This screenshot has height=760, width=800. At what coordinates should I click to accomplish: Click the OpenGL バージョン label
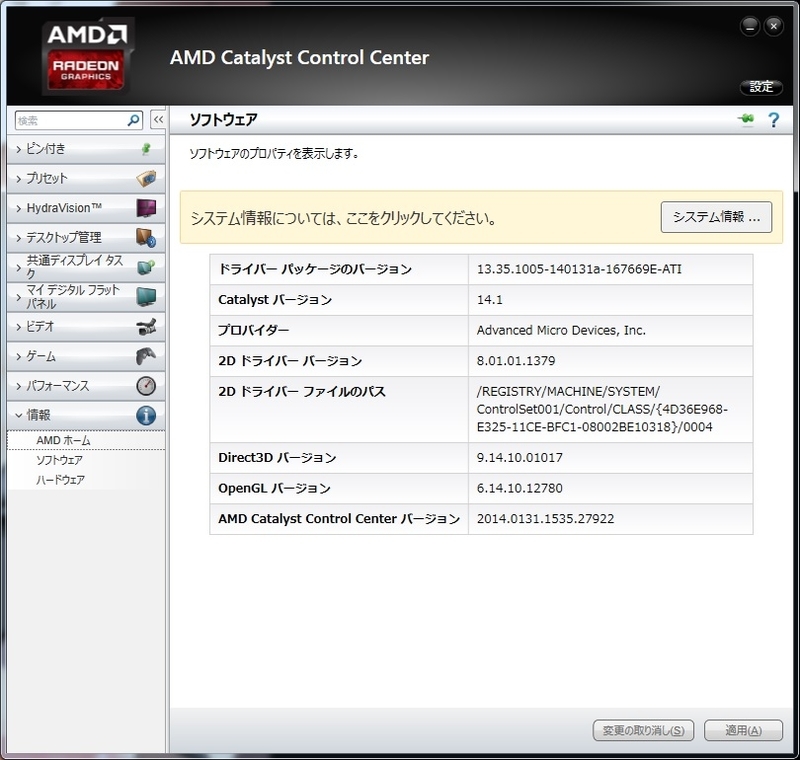coord(274,488)
